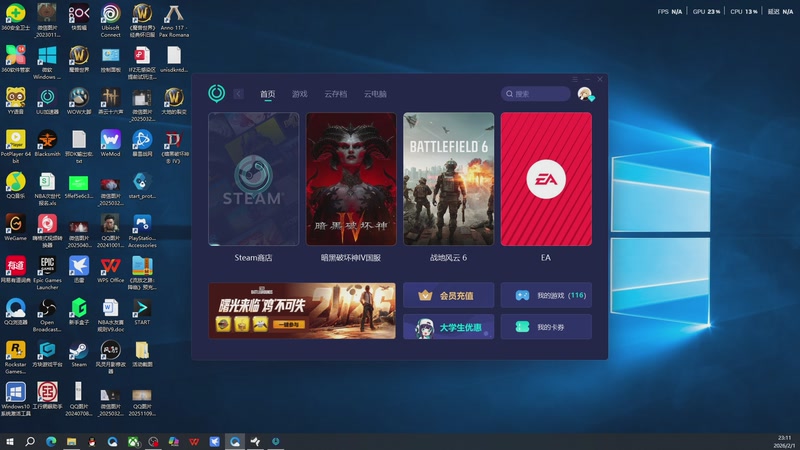The width and height of the screenshot is (800, 450).
Task: Open the PUBG 2026 promotional banner
Action: pos(302,311)
